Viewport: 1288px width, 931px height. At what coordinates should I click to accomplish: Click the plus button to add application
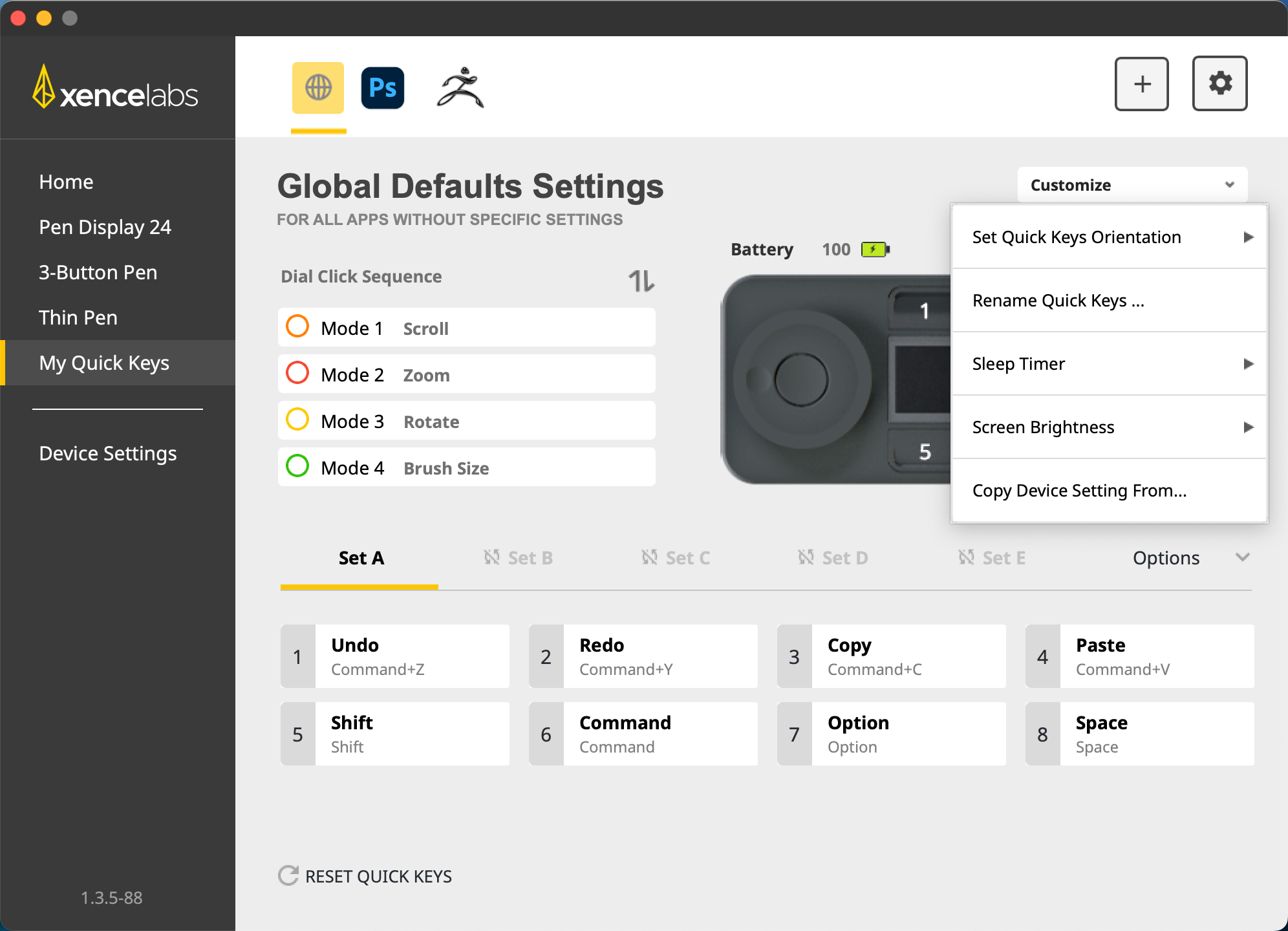1141,84
